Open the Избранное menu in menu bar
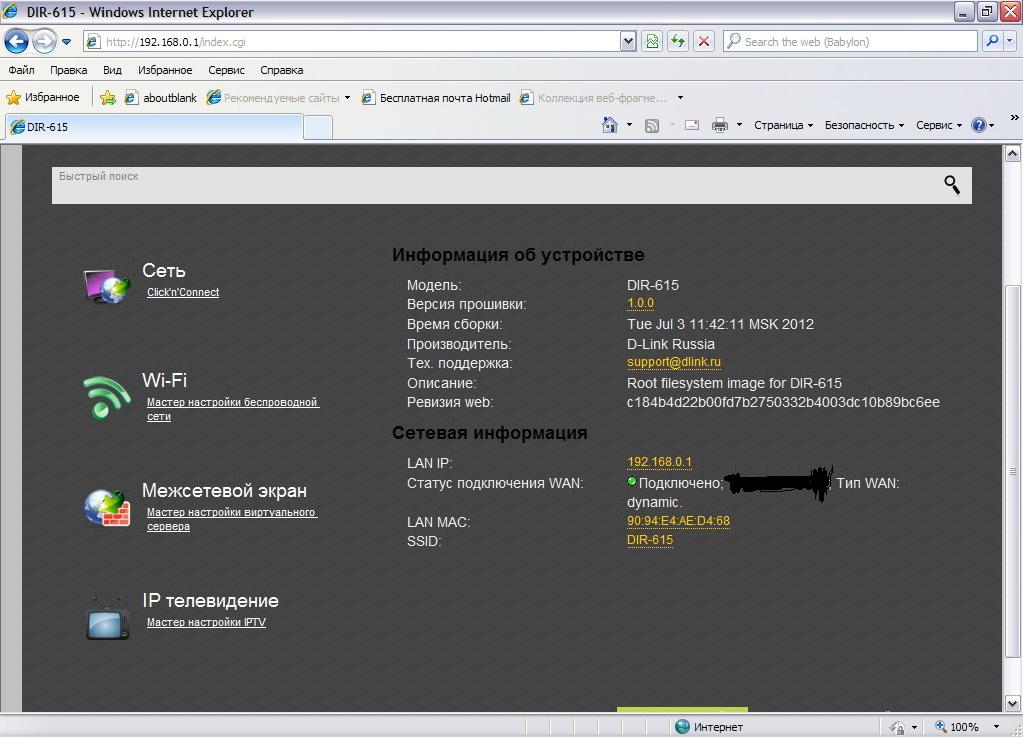 point(165,70)
